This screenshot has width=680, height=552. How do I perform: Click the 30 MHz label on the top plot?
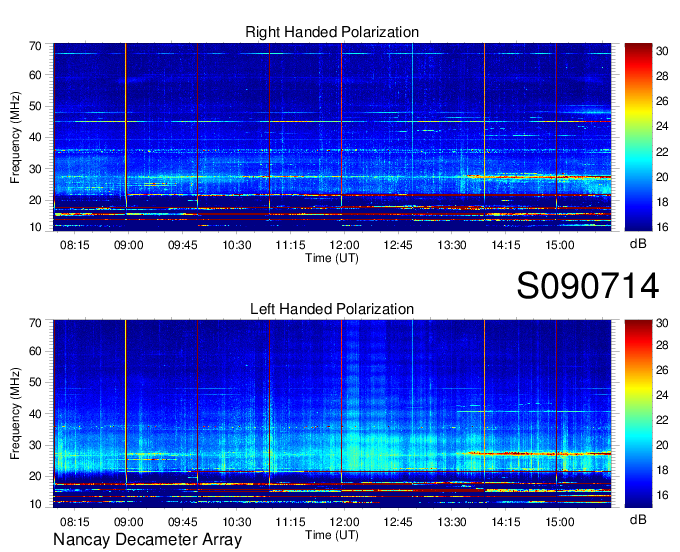point(35,169)
